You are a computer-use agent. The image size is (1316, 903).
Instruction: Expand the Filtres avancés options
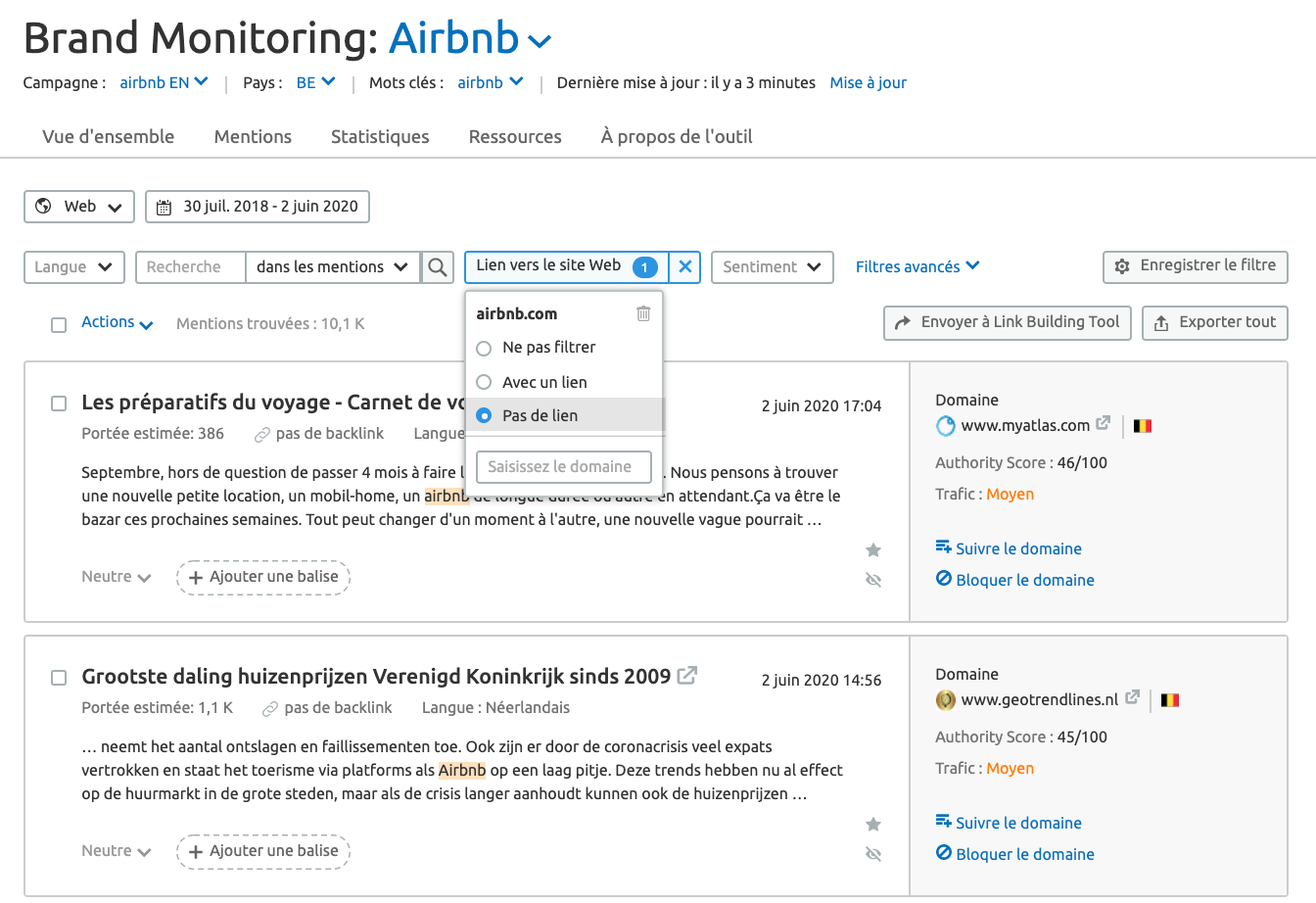[x=916, y=265]
